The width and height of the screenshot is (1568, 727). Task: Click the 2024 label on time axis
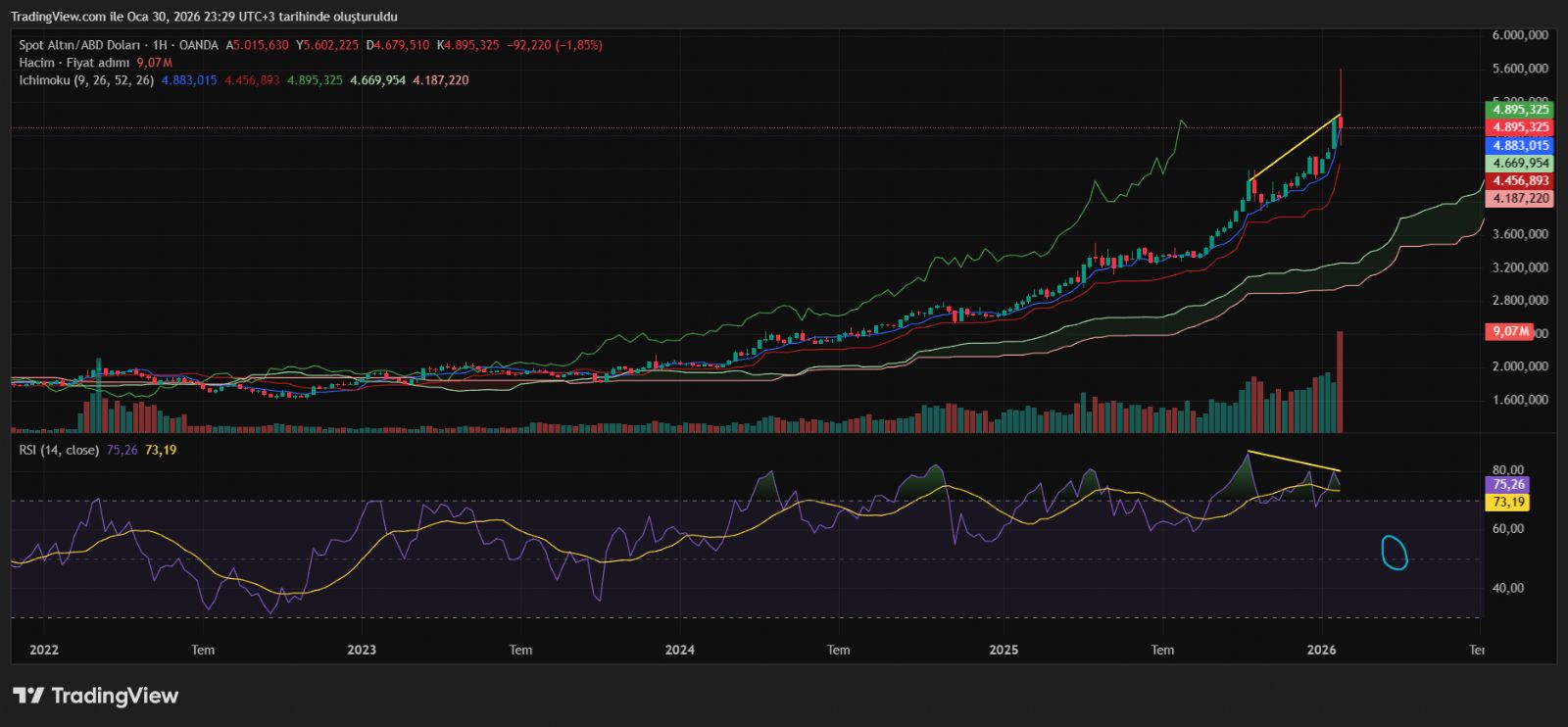[679, 650]
